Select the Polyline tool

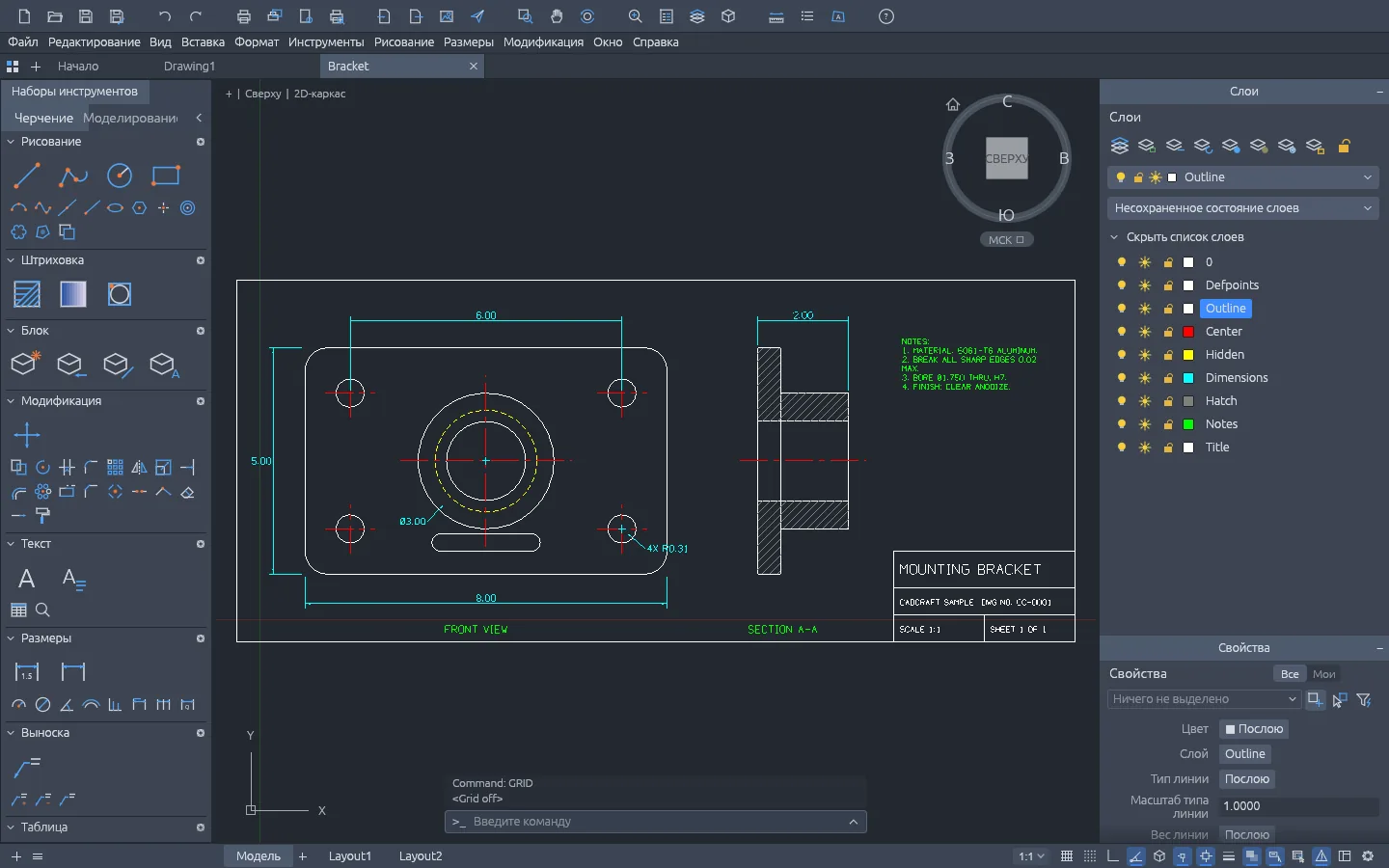point(72,176)
